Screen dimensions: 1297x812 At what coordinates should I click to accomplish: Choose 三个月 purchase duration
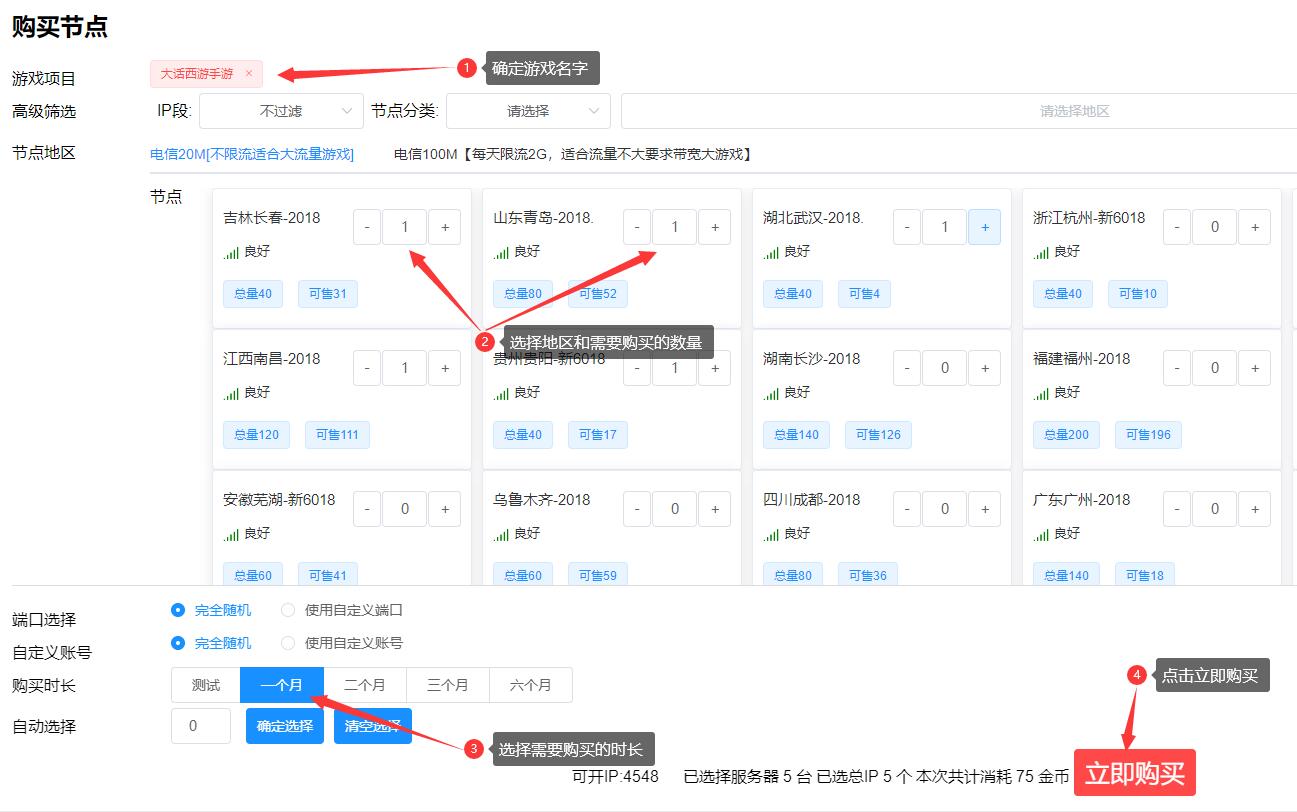click(448, 685)
